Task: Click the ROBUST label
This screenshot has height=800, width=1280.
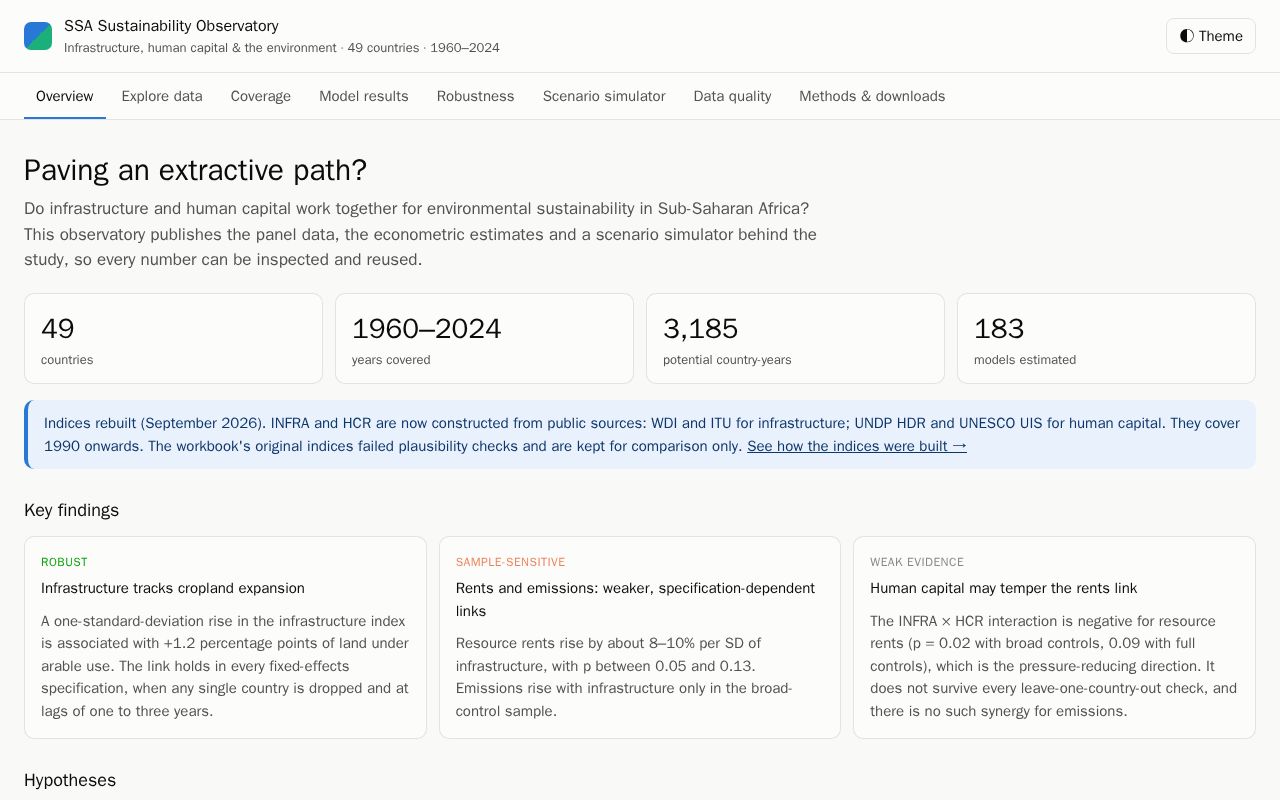Action: 64,562
